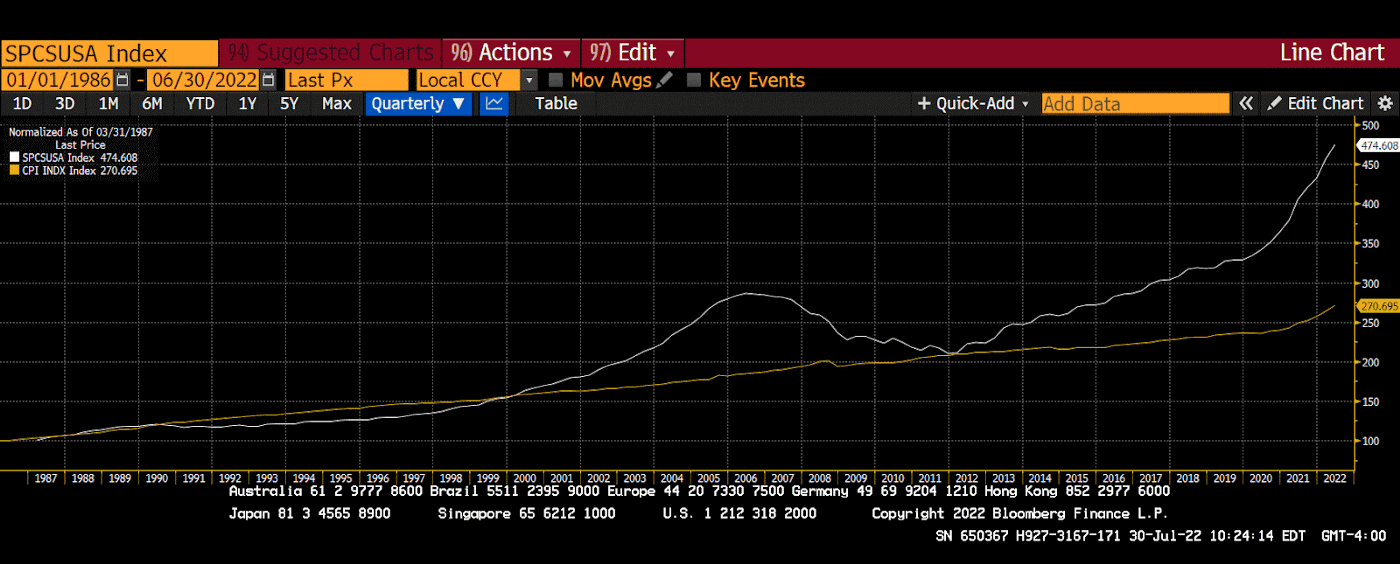
Task: Enable Mov Avgs checkbox
Action: pyautogui.click(x=556, y=80)
